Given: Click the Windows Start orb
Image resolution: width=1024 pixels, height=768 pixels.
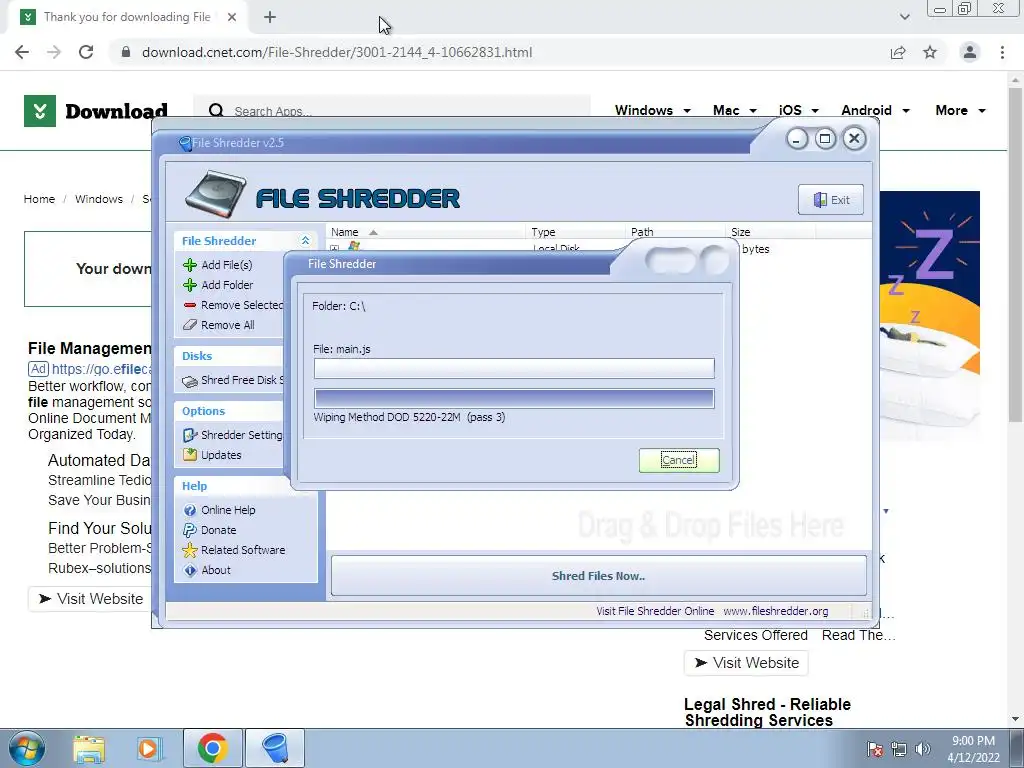Looking at the screenshot, I should (27, 748).
